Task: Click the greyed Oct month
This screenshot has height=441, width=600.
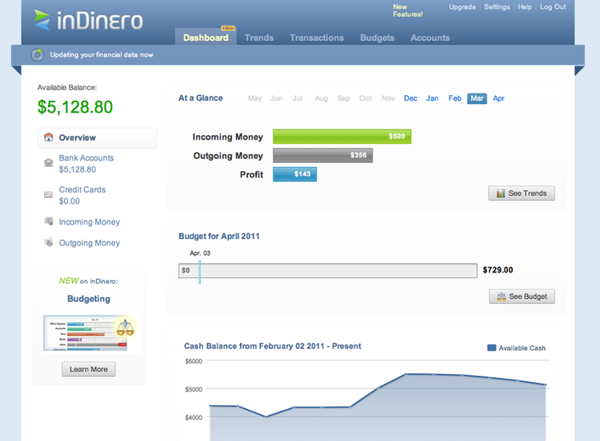Action: pyautogui.click(x=365, y=98)
